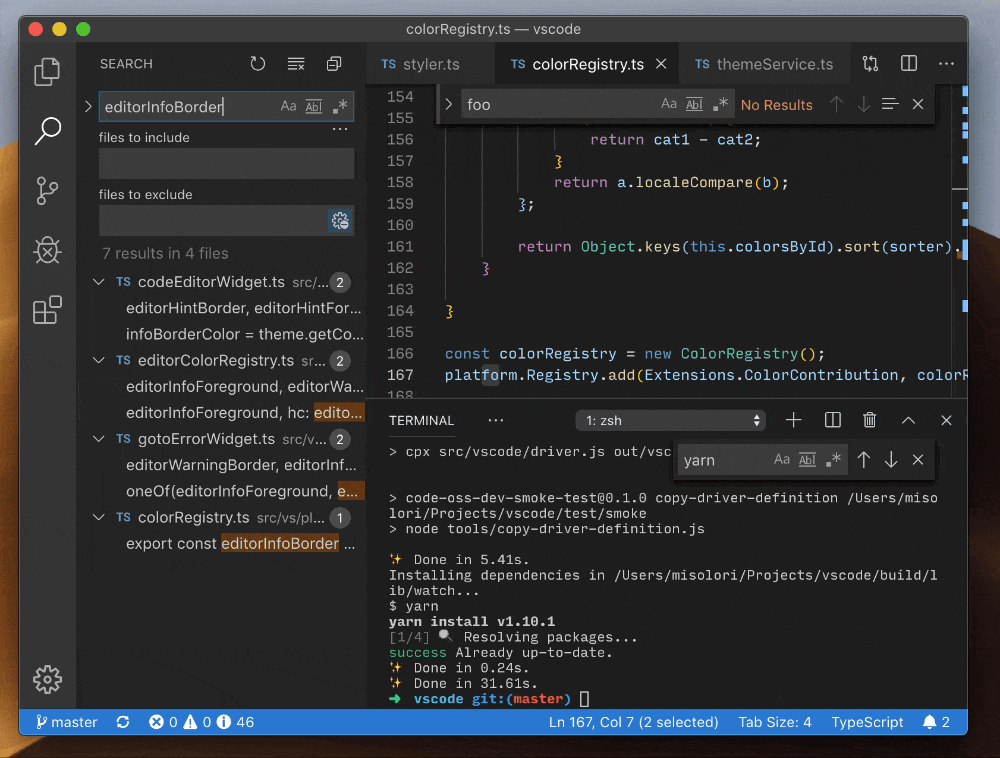The height and width of the screenshot is (758, 1000).
Task: Refresh the search results
Action: pos(257,63)
